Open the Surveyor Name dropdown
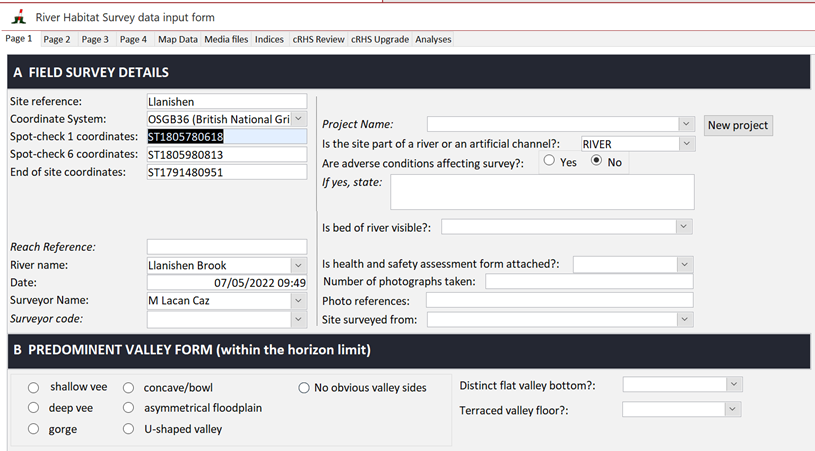815x451 pixels. point(299,300)
